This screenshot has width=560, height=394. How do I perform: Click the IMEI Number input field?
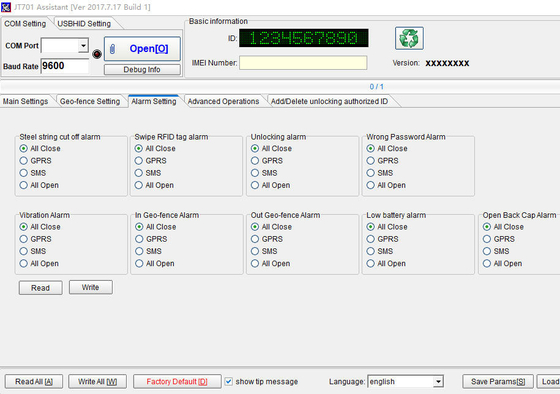(x=303, y=63)
